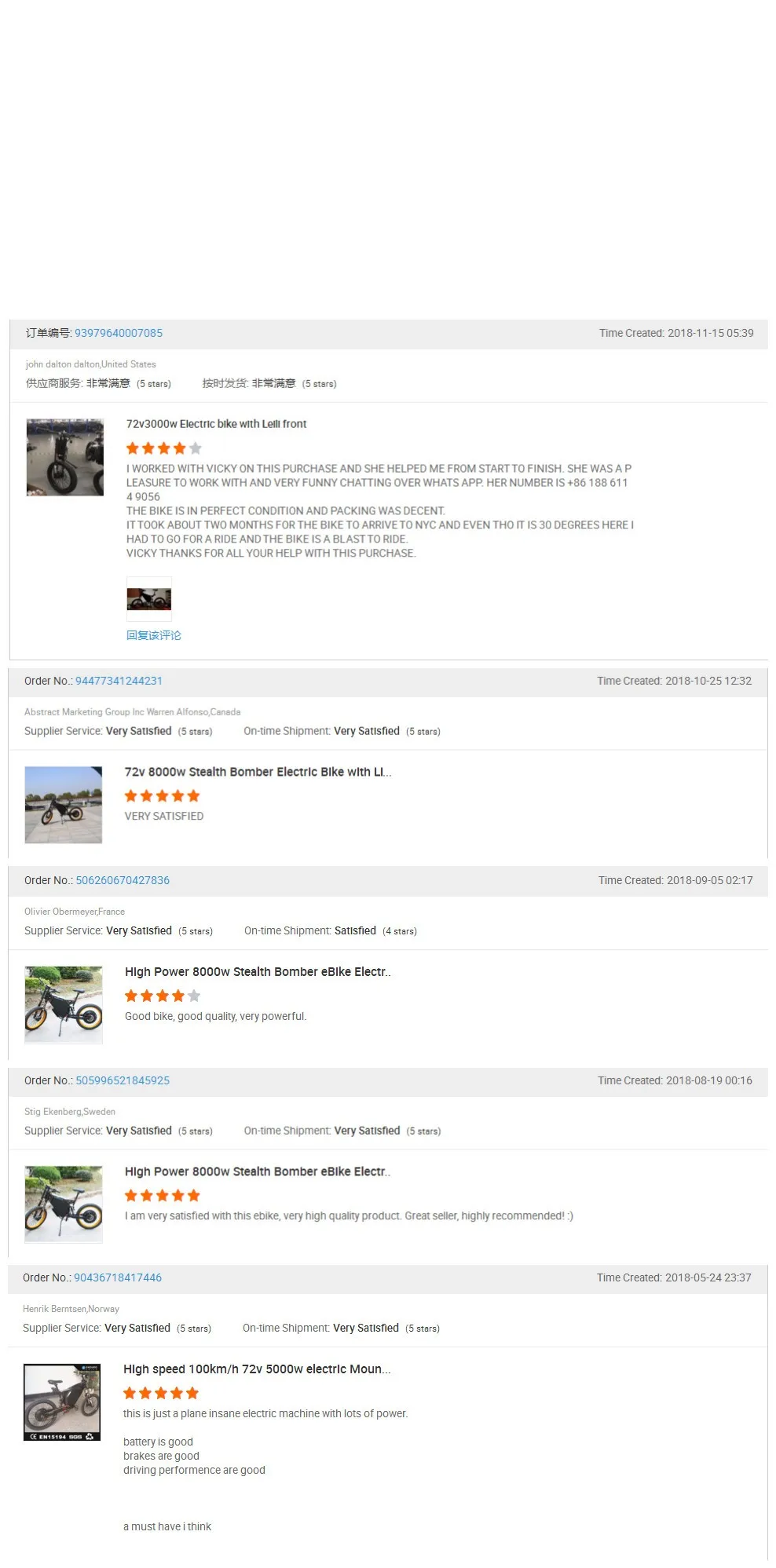Open order number 94477341244231 link
The height and width of the screenshot is (1568, 776).
pyautogui.click(x=119, y=681)
